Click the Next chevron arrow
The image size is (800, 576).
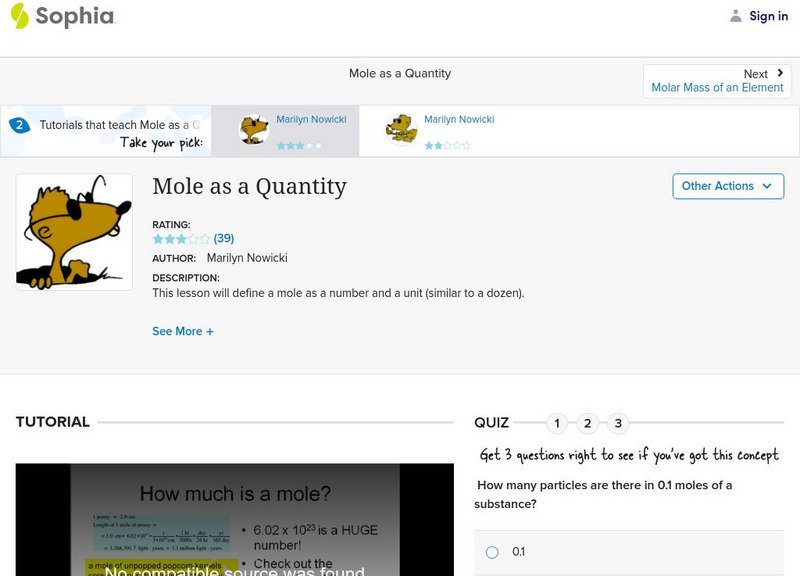778,73
